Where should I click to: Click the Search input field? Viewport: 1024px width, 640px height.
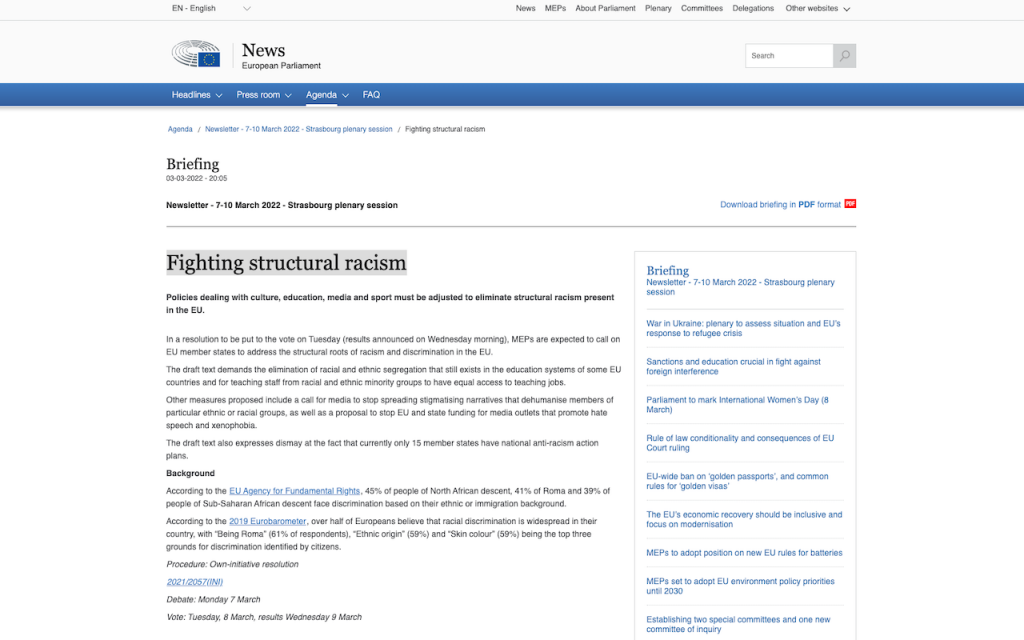(789, 56)
